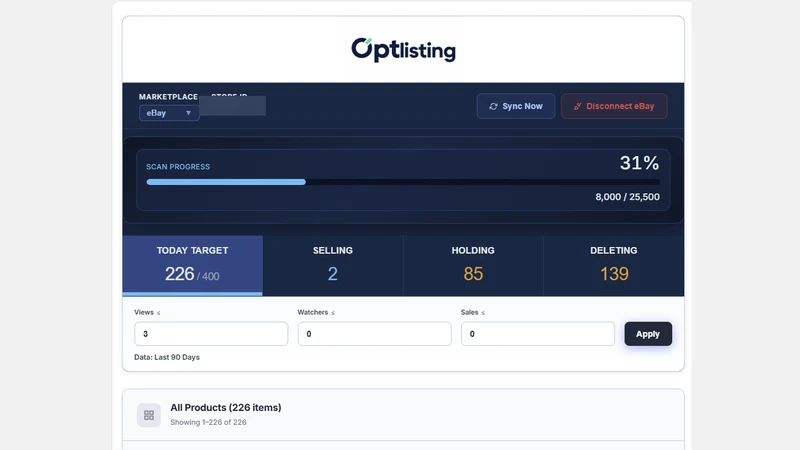Click the unplug icon in Disconnect eBay
Viewport: 800px width, 450px height.
coord(578,106)
